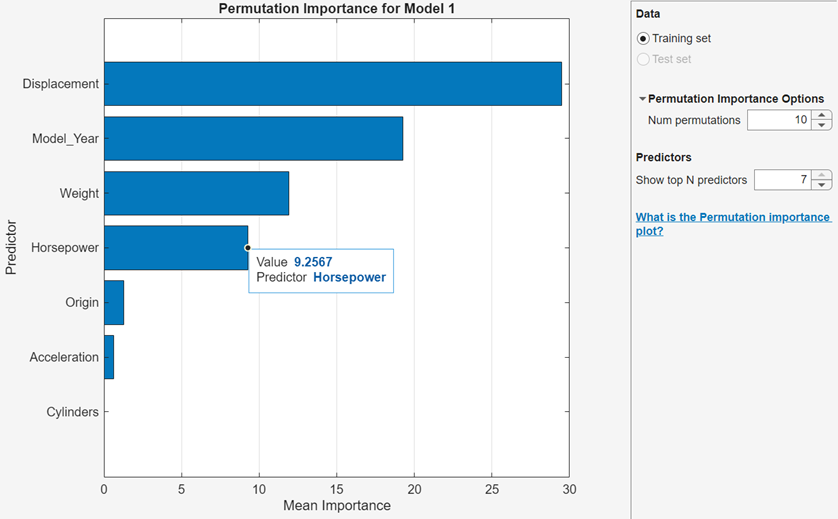Increment the top N predictors value
Image resolution: width=838 pixels, height=519 pixels.
[x=822, y=175]
